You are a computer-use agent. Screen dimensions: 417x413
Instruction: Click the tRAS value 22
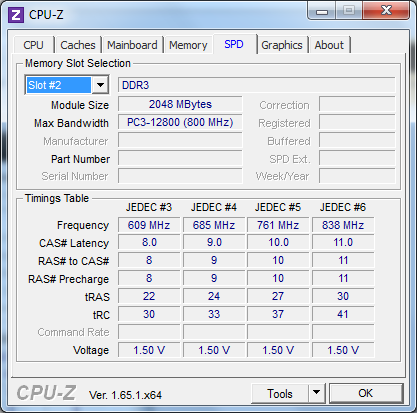click(x=149, y=296)
